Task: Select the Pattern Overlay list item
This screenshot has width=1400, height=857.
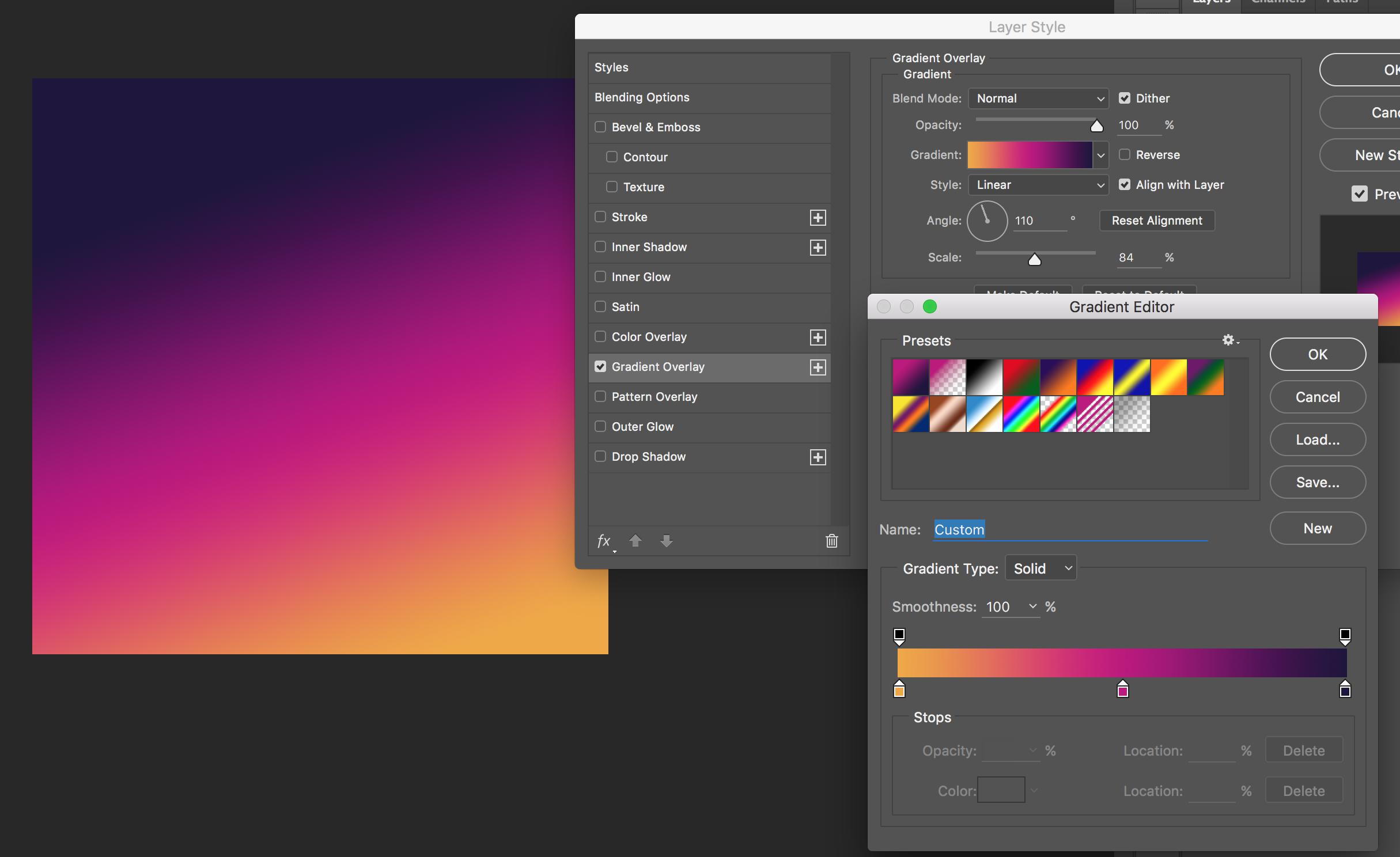Action: pyautogui.click(x=654, y=397)
